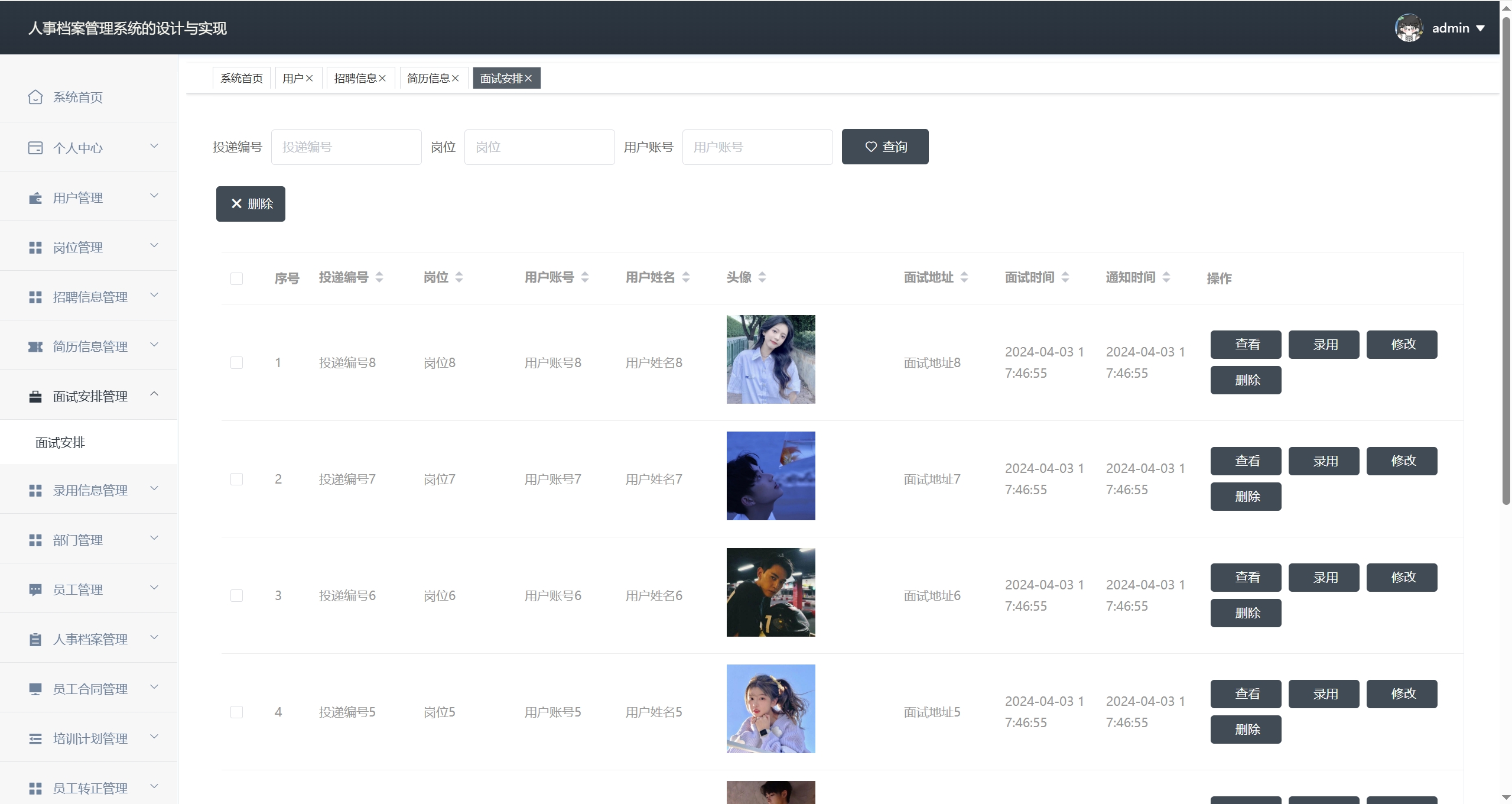Sort by 通知时间 column arrows
The height and width of the screenshot is (804, 1512).
click(x=1166, y=277)
